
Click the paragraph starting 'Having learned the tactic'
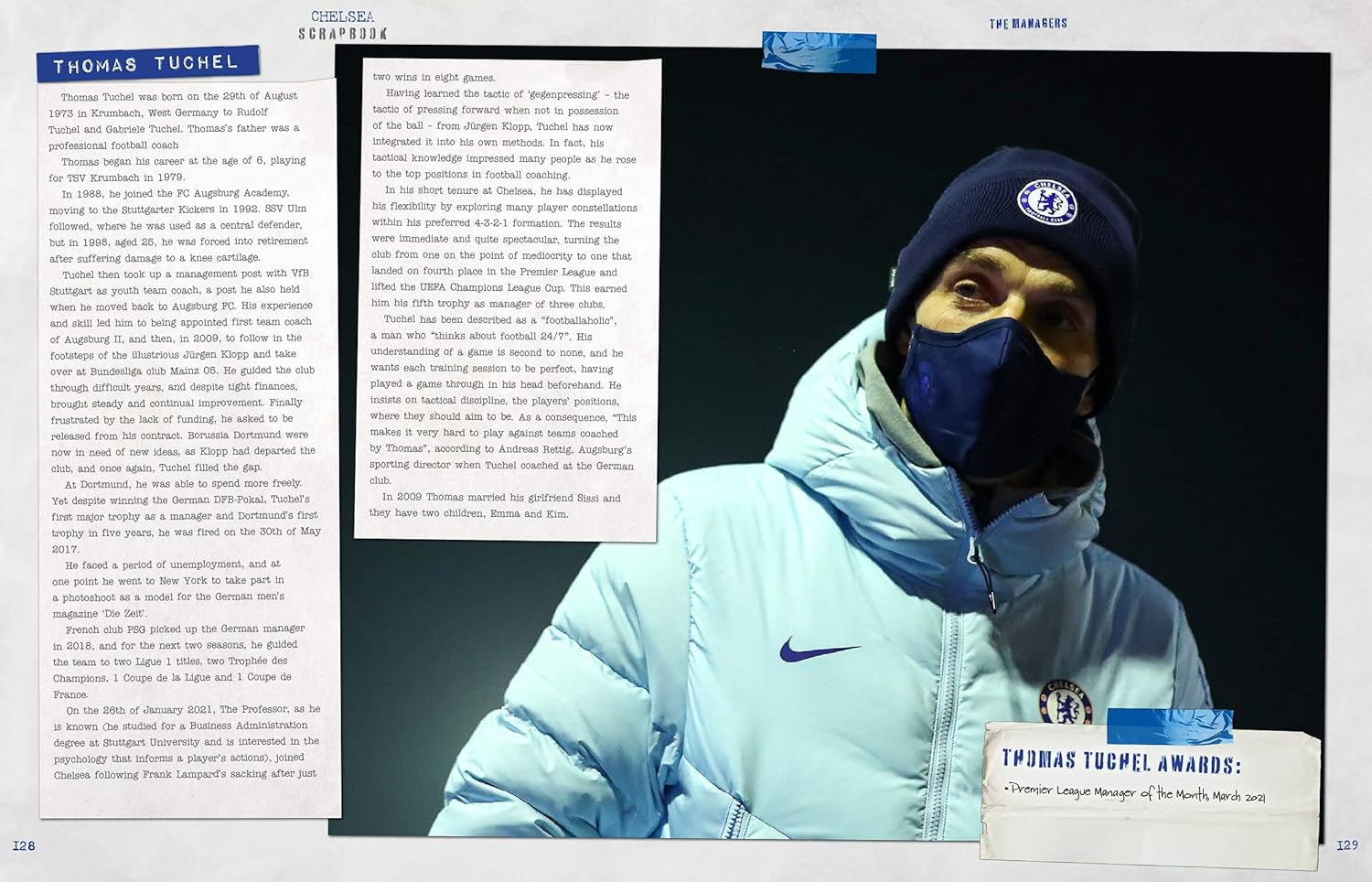pos(503,134)
